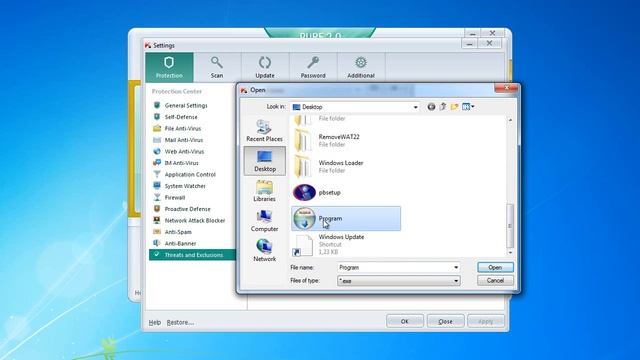Click the Open button in dialog

(x=495, y=267)
